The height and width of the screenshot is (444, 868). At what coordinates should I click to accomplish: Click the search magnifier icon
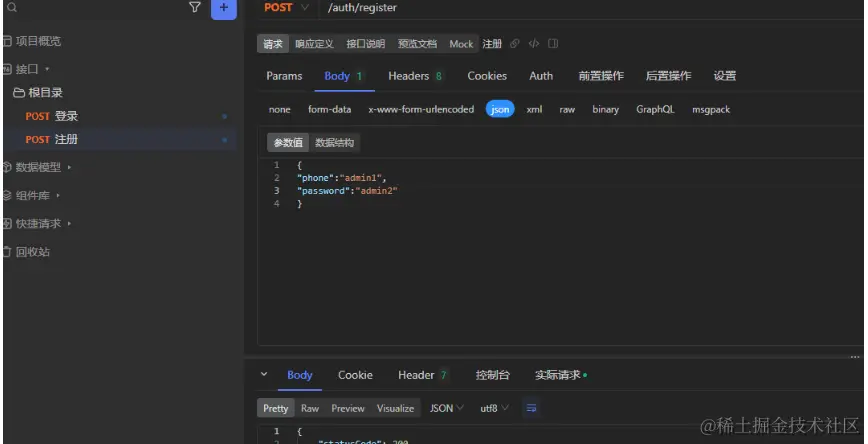point(12,8)
